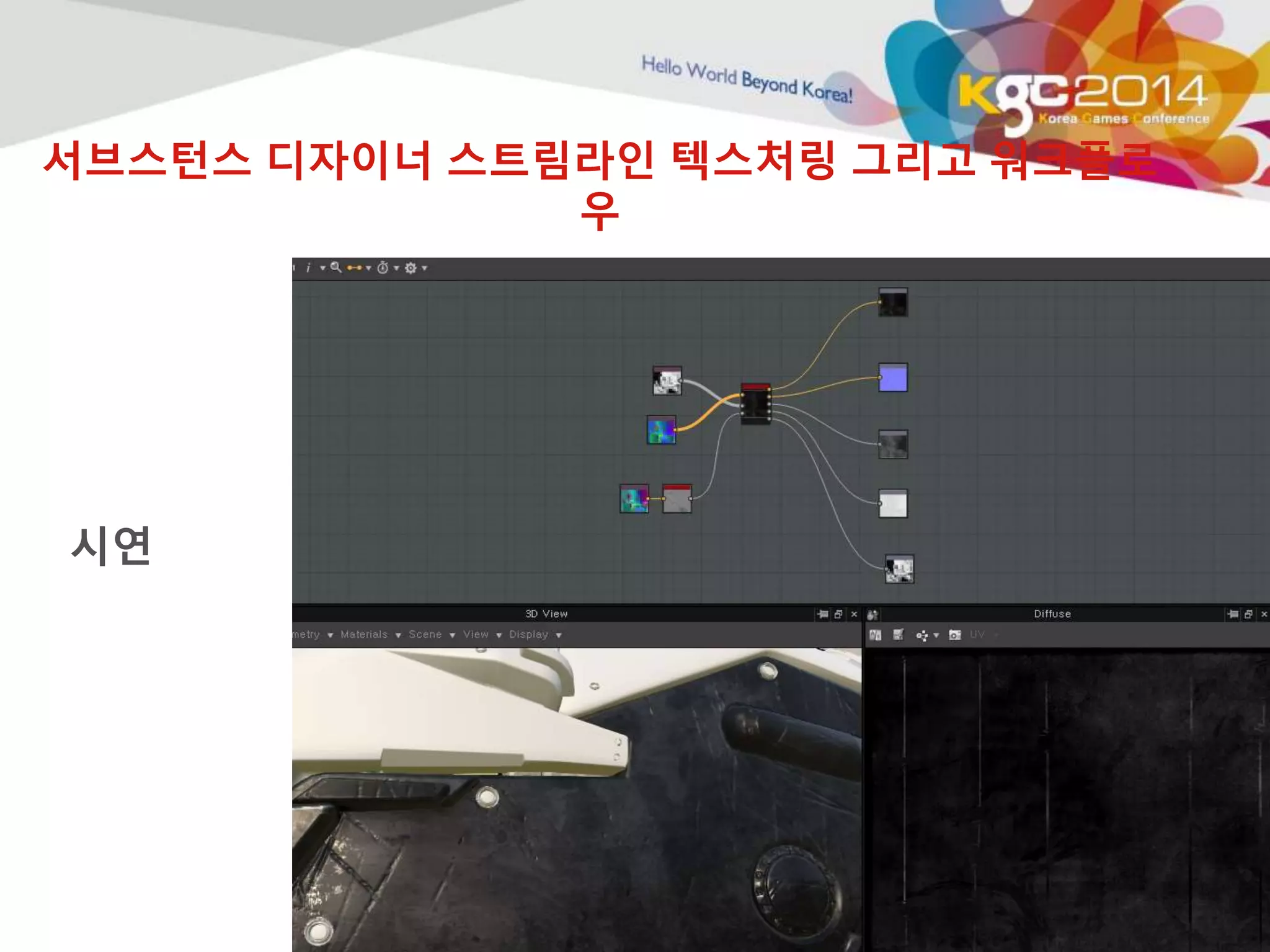Click the gear settings icon in graph toolbar
The height and width of the screenshot is (952, 1270).
pos(411,268)
